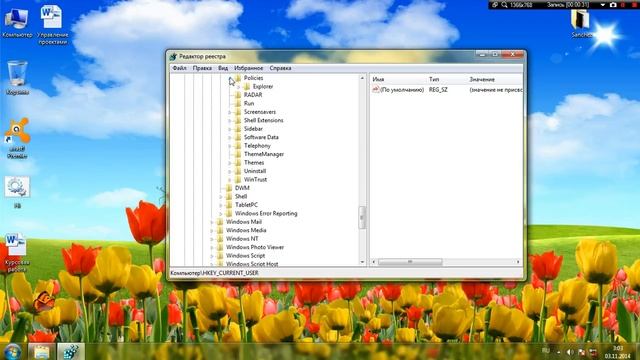Image resolution: width=640 pixels, height=360 pixels.
Task: Expand the Sidebar key
Action: [x=230, y=129]
